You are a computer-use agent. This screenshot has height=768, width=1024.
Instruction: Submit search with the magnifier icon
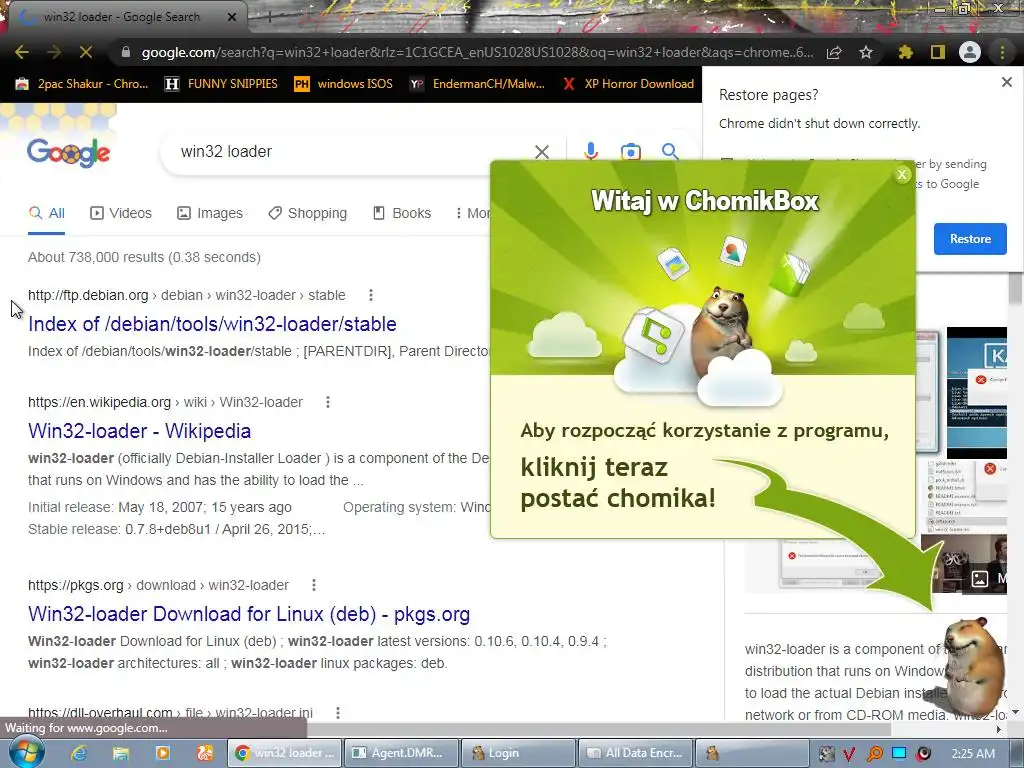point(669,152)
